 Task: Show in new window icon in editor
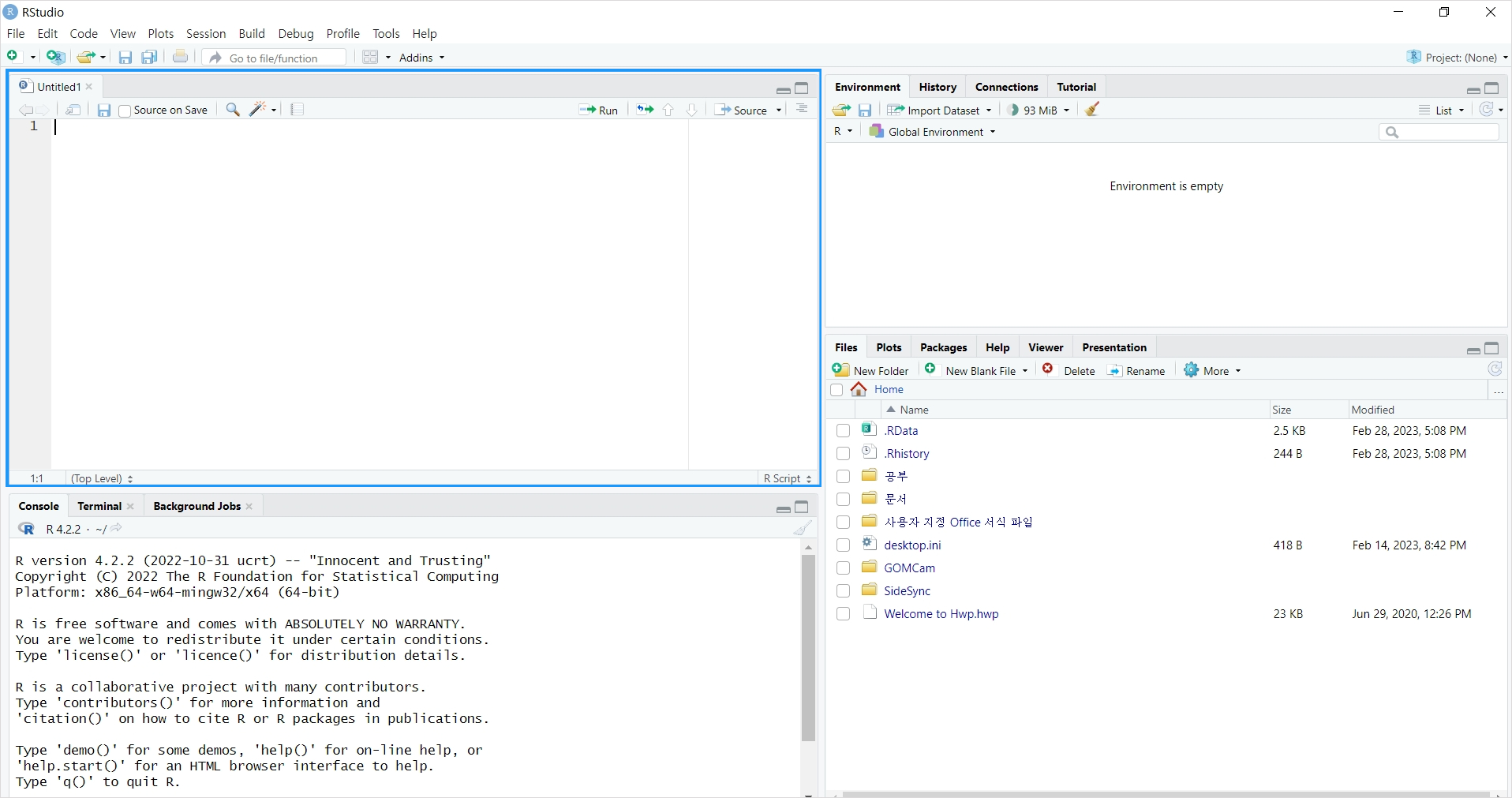73,110
